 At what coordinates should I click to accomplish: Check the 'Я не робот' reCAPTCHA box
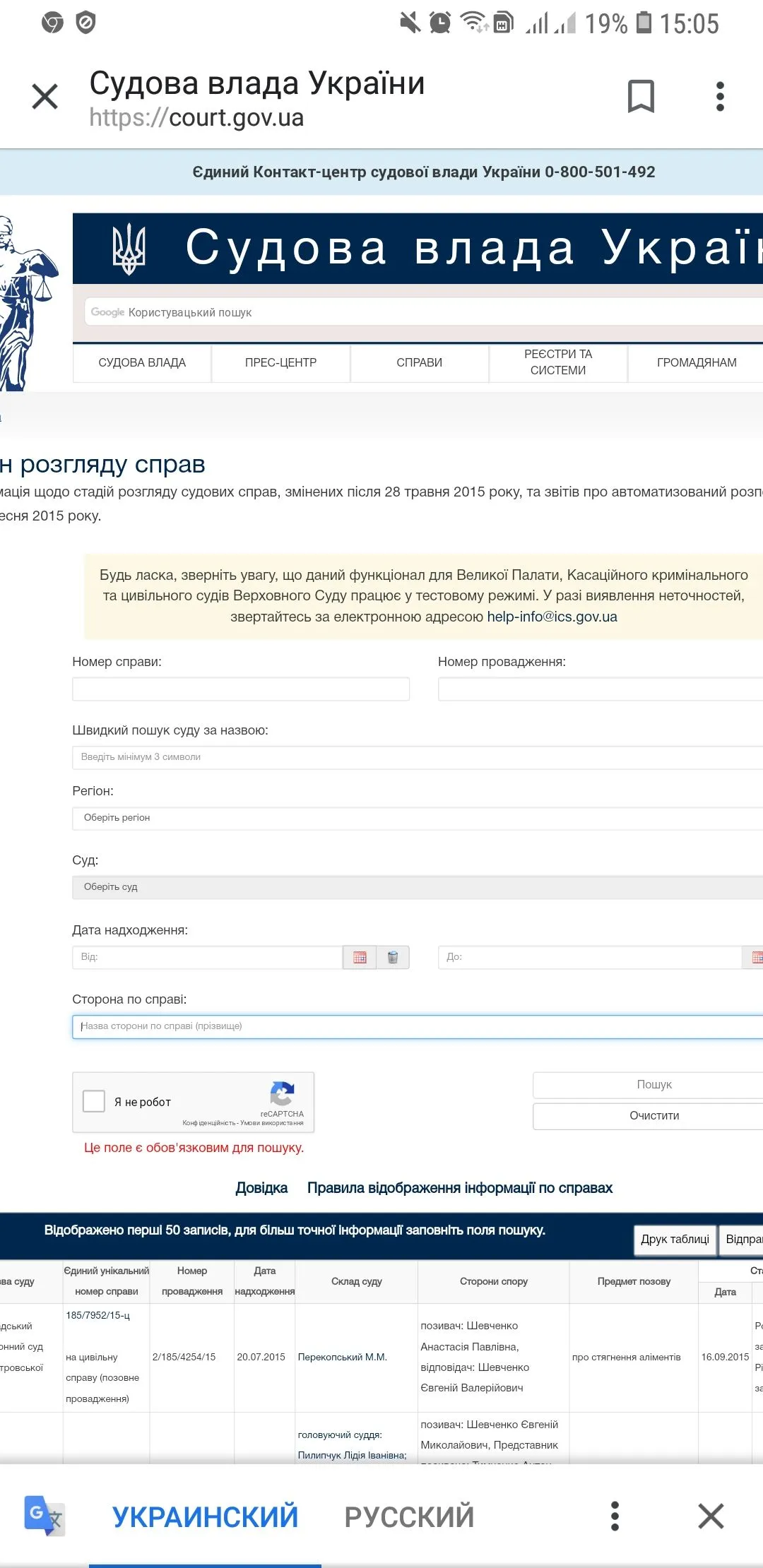click(x=94, y=1101)
